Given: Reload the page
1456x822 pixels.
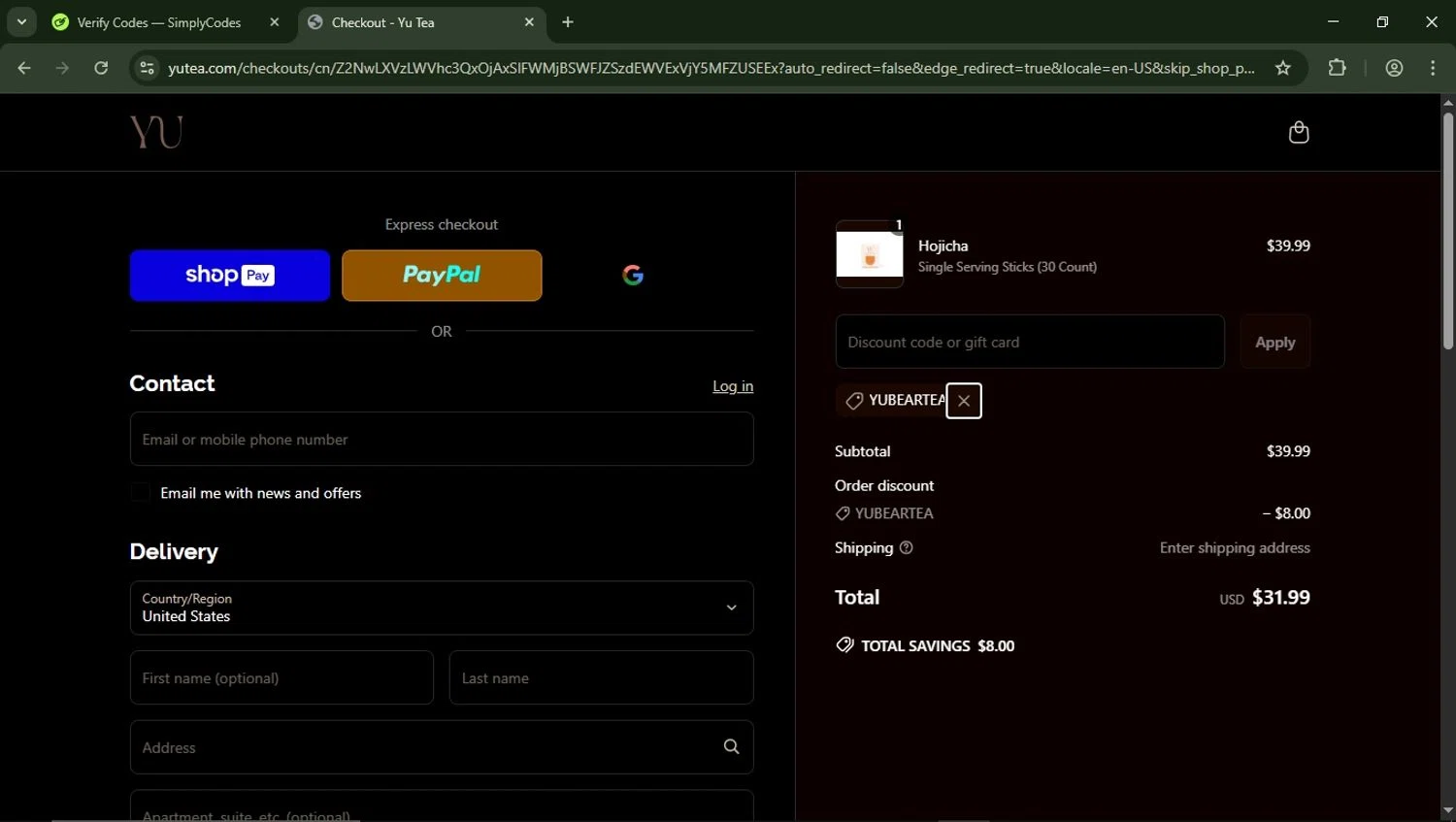Looking at the screenshot, I should 101,68.
